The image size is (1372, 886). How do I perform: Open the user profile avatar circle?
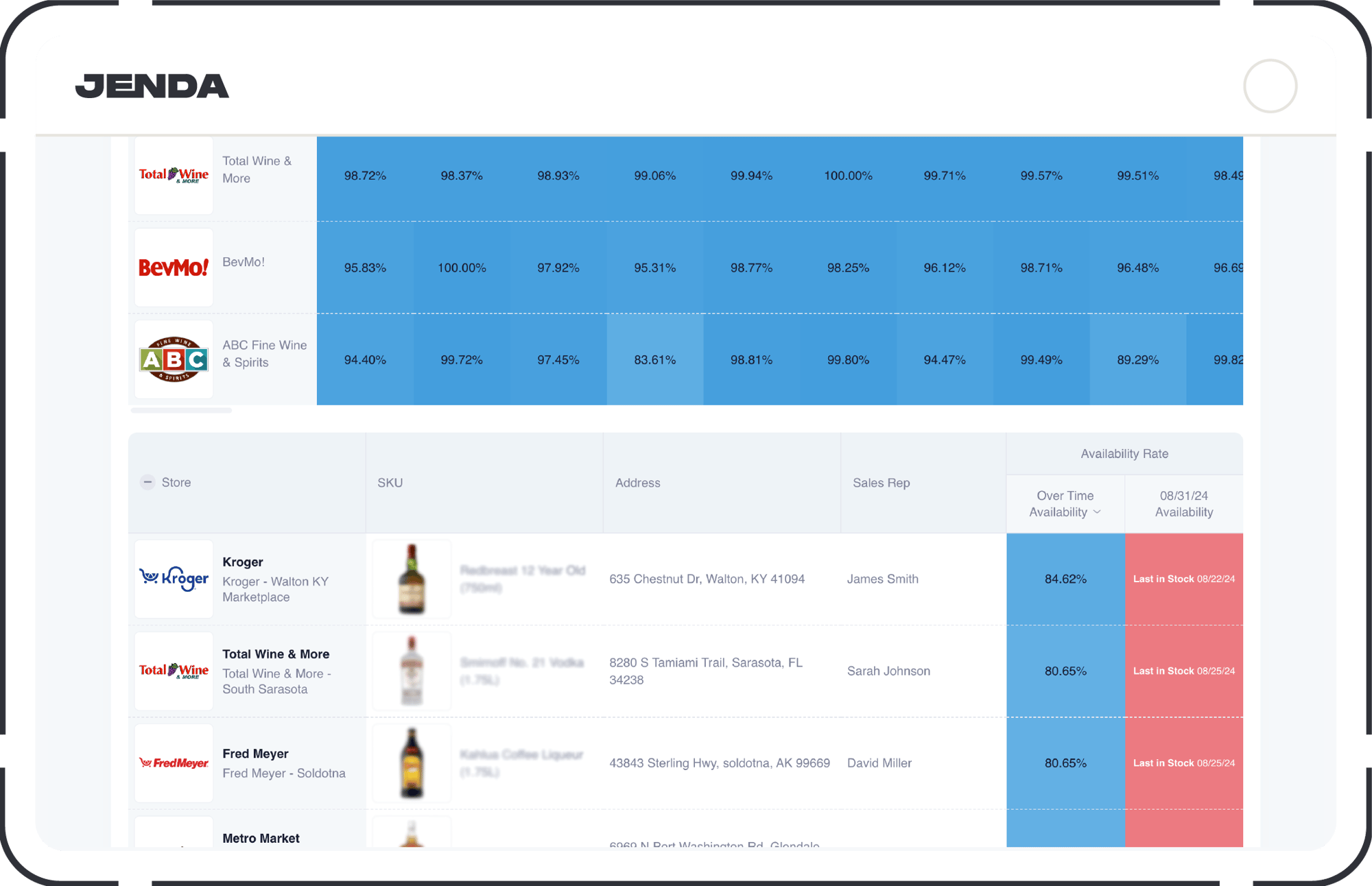pos(1270,86)
